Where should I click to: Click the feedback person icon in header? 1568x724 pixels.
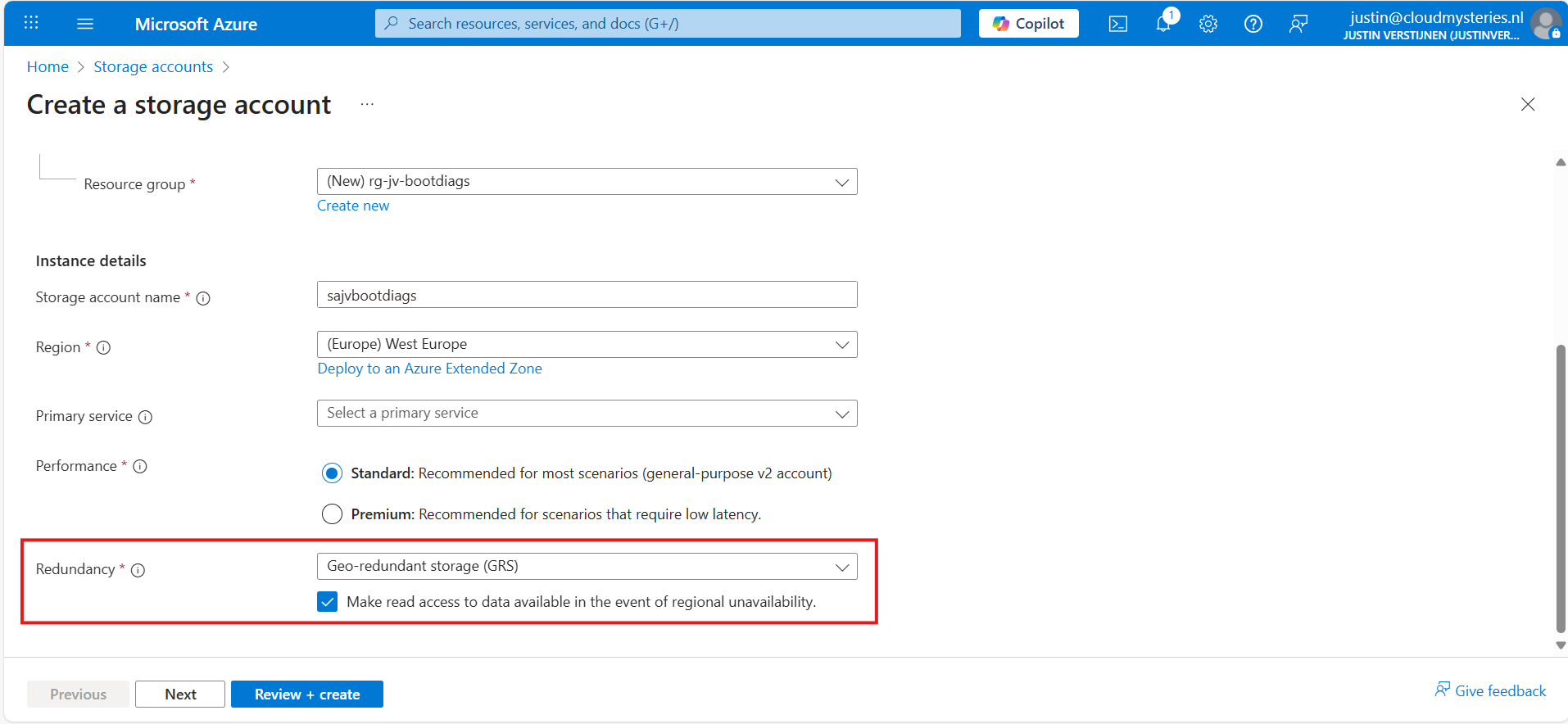point(1298,24)
